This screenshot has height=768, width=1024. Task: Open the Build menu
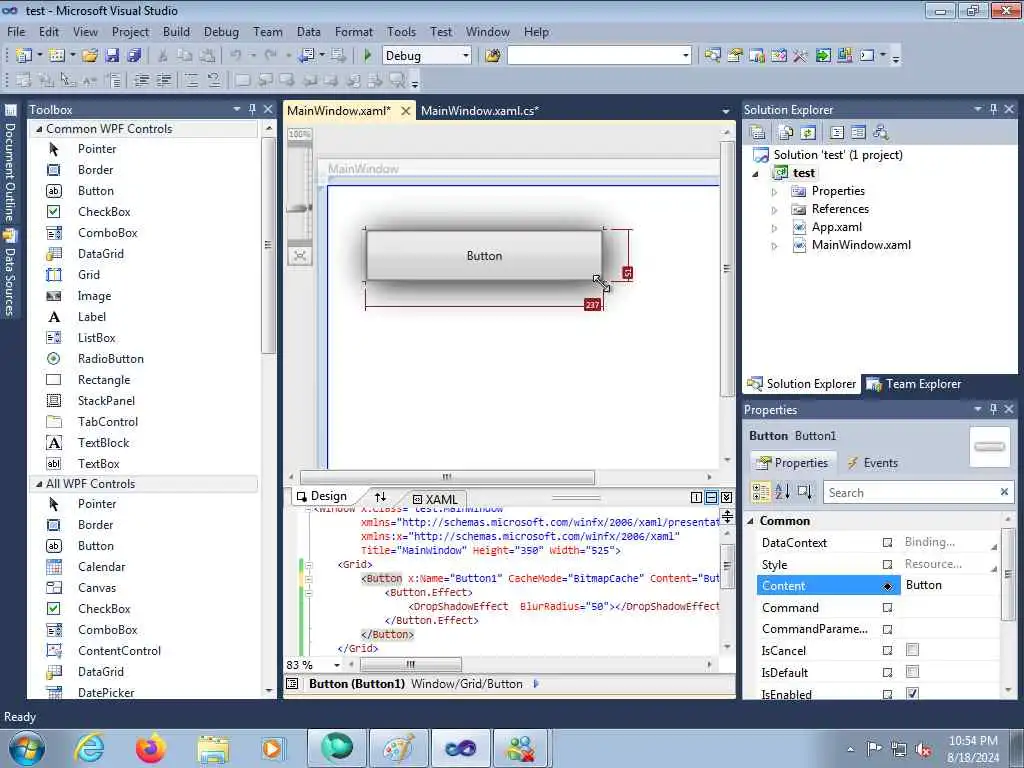176,32
